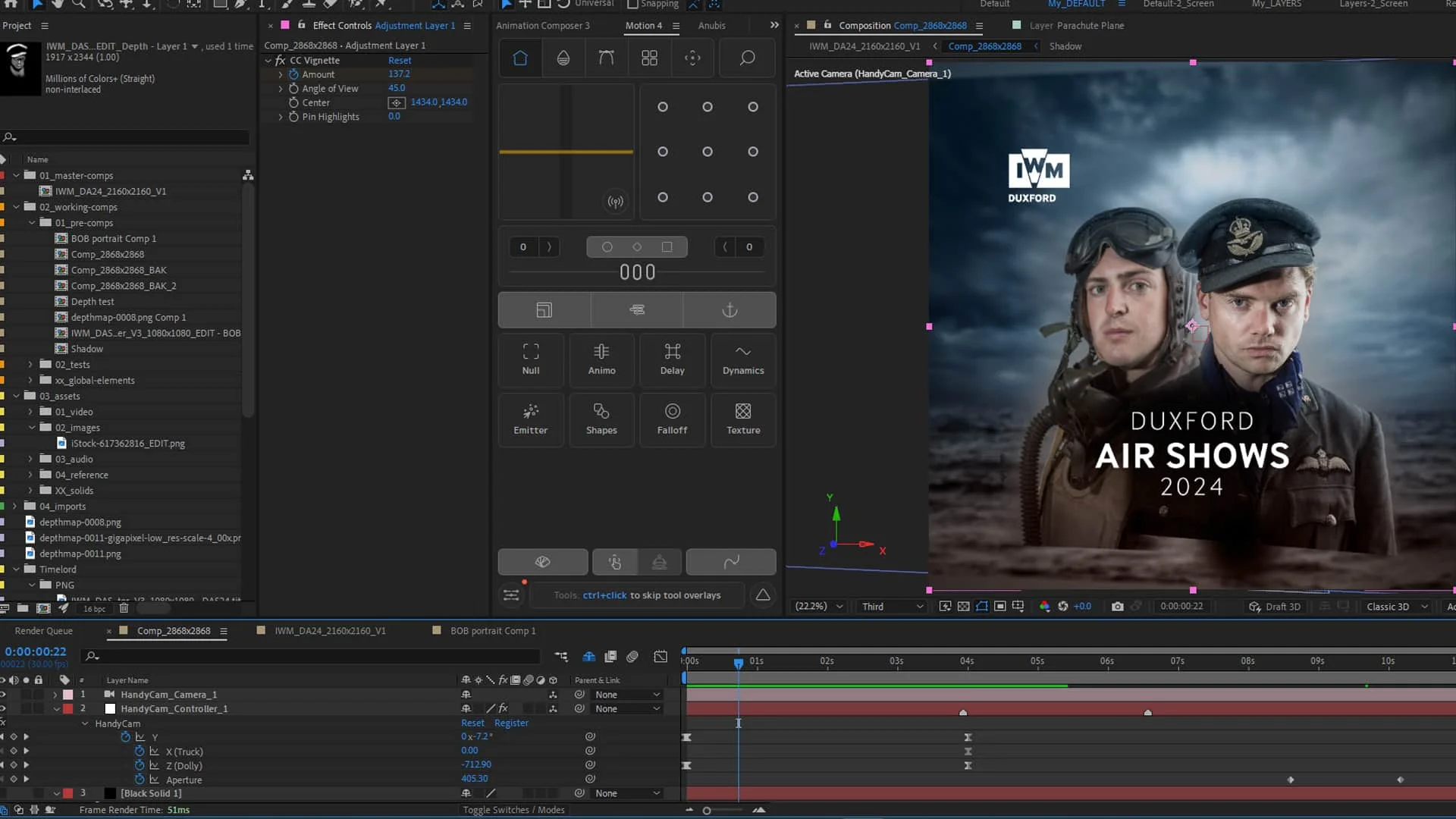Click the Composition Mini-Flowchart icon
The width and height of the screenshot is (1456, 819).
click(561, 657)
